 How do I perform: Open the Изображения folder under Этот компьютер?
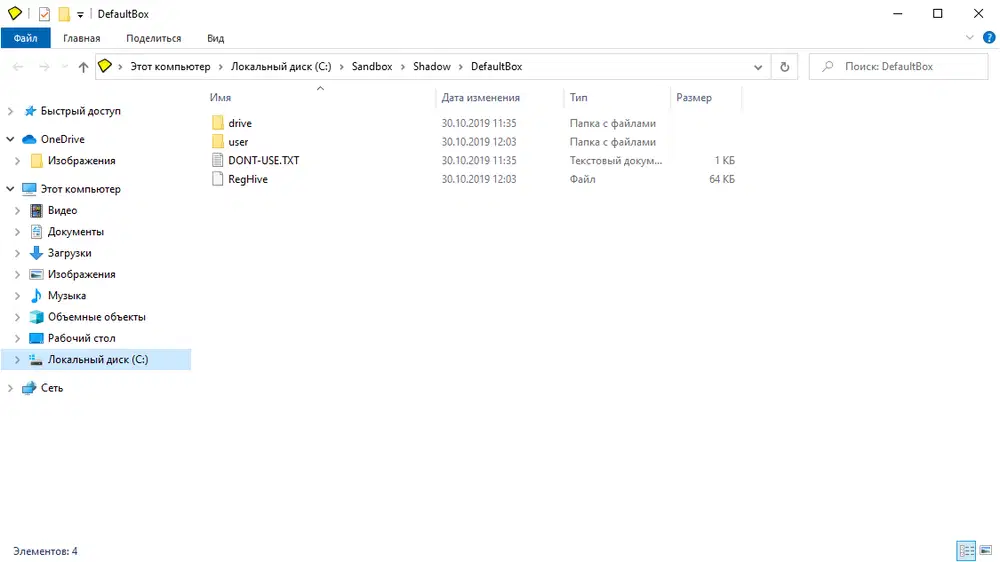[82, 274]
